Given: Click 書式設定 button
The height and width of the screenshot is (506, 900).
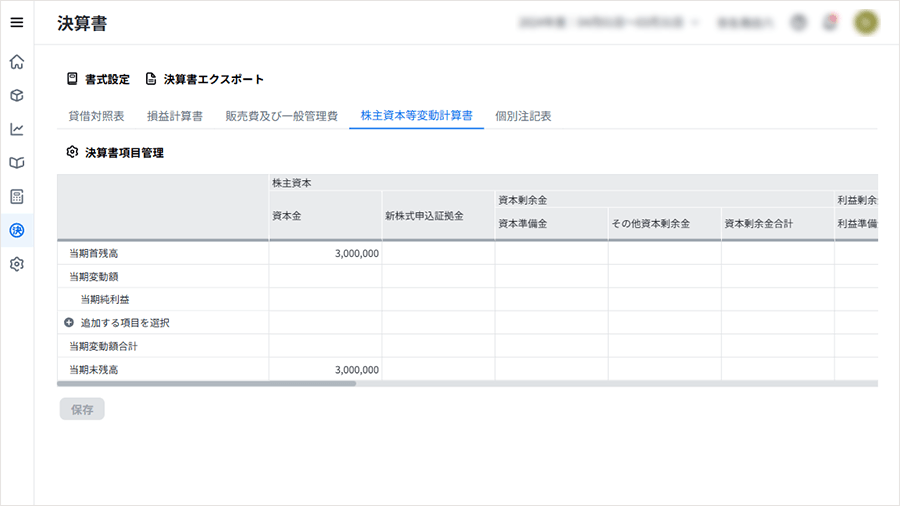Looking at the screenshot, I should [x=98, y=79].
